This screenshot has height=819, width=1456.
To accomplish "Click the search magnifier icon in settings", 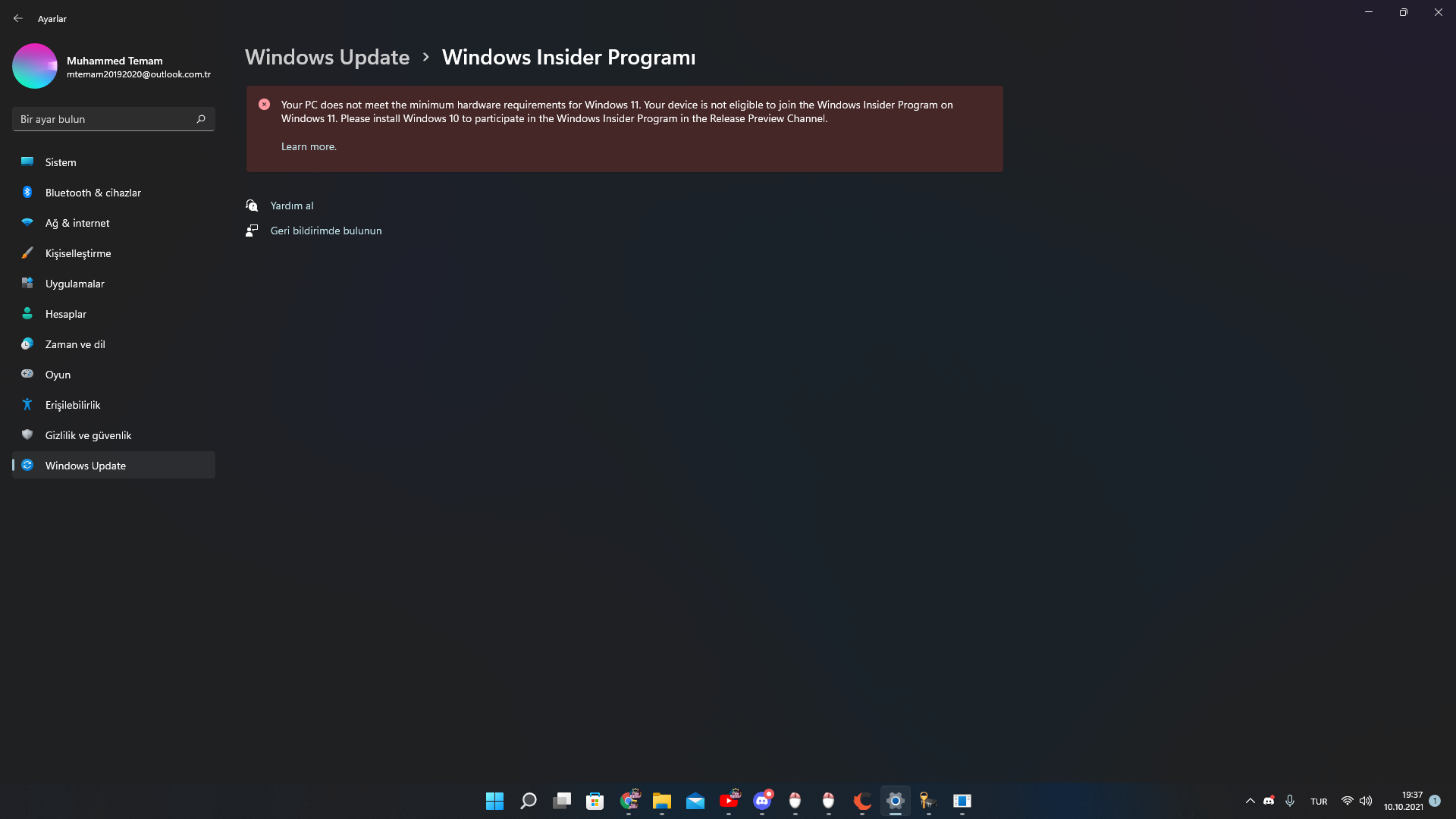I will coord(201,119).
